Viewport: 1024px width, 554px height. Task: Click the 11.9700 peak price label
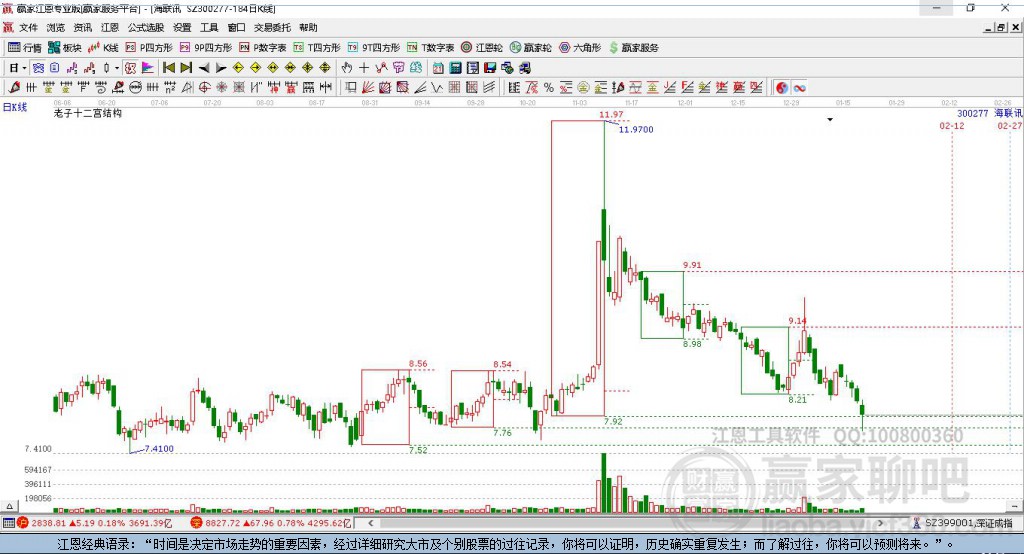pos(636,129)
